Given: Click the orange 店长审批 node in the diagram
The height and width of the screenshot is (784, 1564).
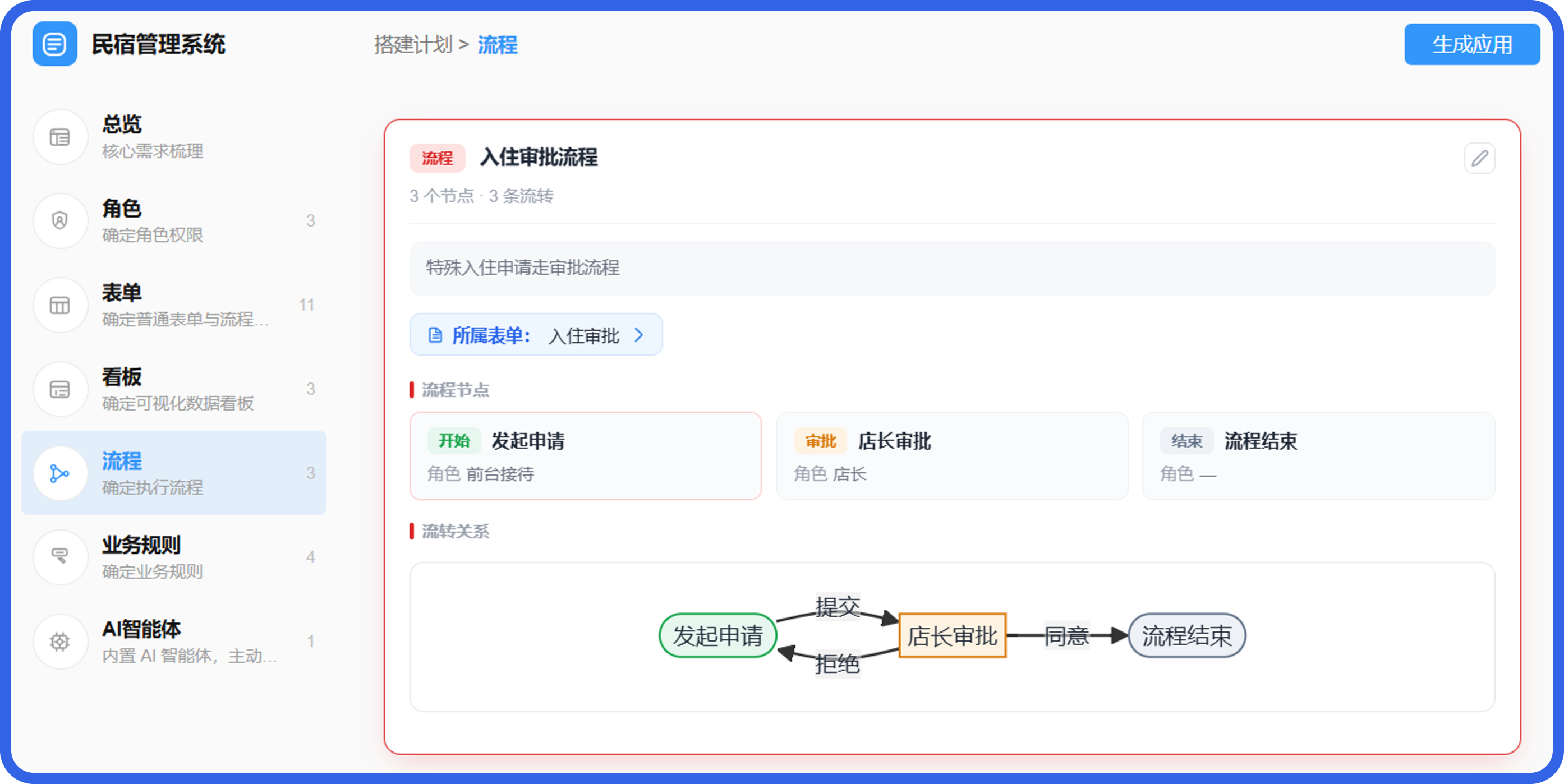Looking at the screenshot, I should point(952,635).
